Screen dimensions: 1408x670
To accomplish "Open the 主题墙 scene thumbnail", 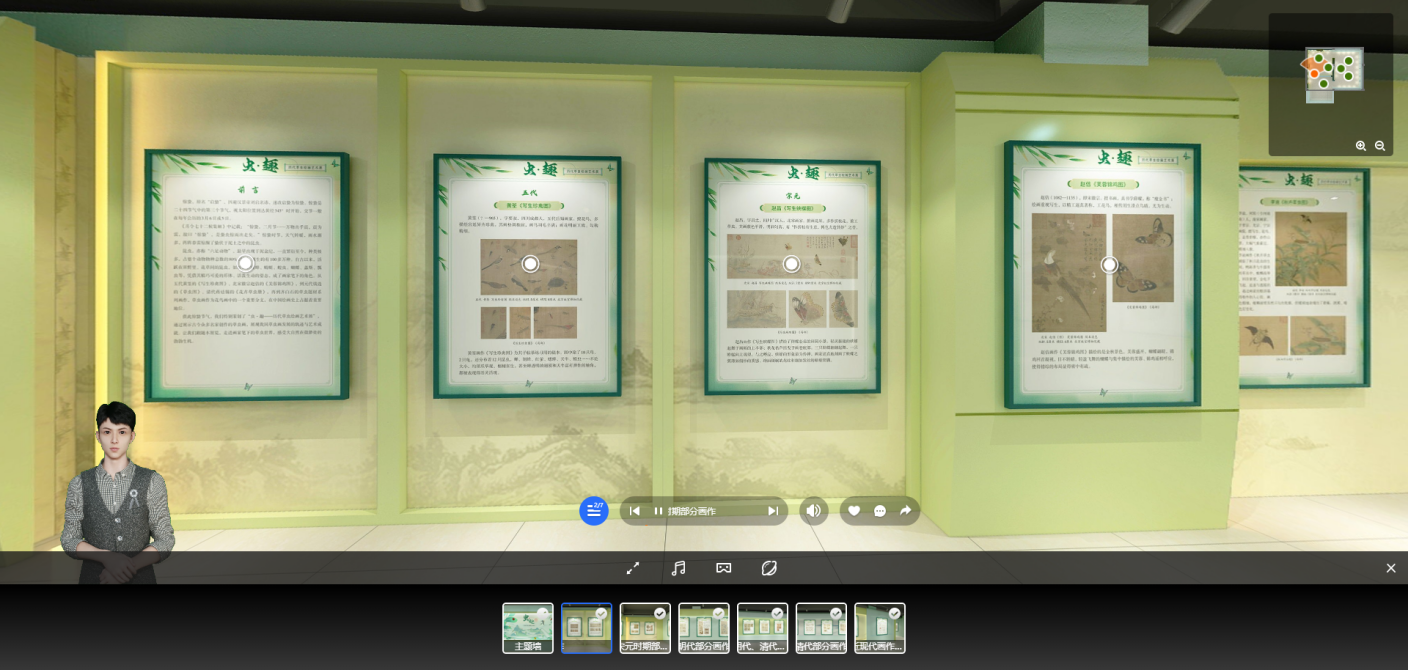I will 528,628.
